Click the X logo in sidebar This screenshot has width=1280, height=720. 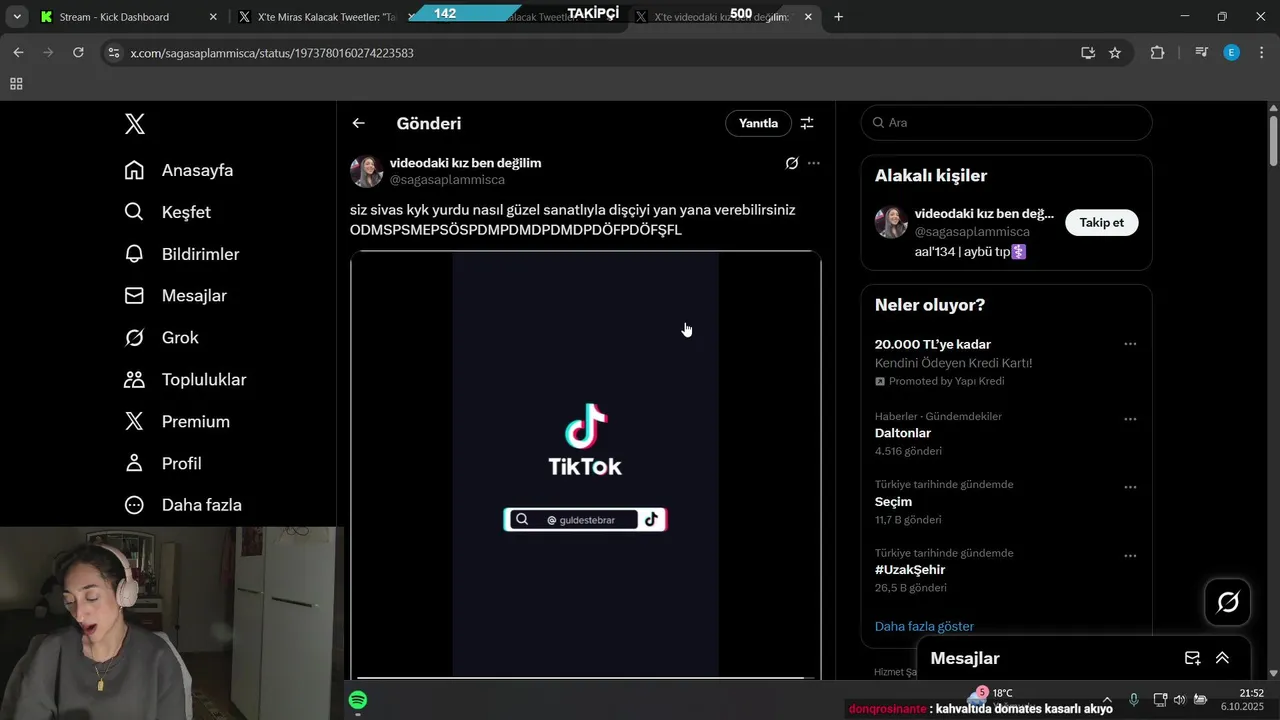point(134,124)
